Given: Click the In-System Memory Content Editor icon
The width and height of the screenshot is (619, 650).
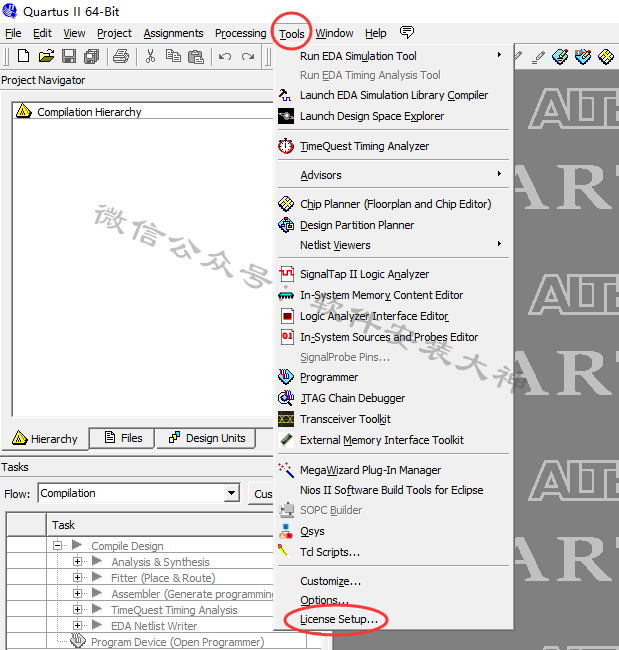Looking at the screenshot, I should 286,295.
